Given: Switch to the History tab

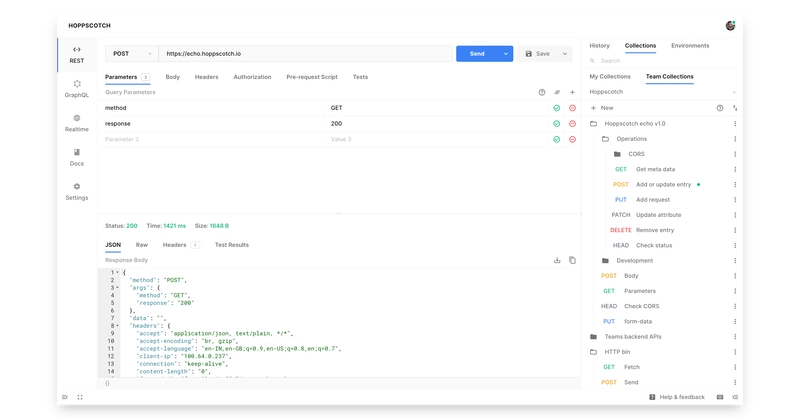Looking at the screenshot, I should pyautogui.click(x=599, y=46).
